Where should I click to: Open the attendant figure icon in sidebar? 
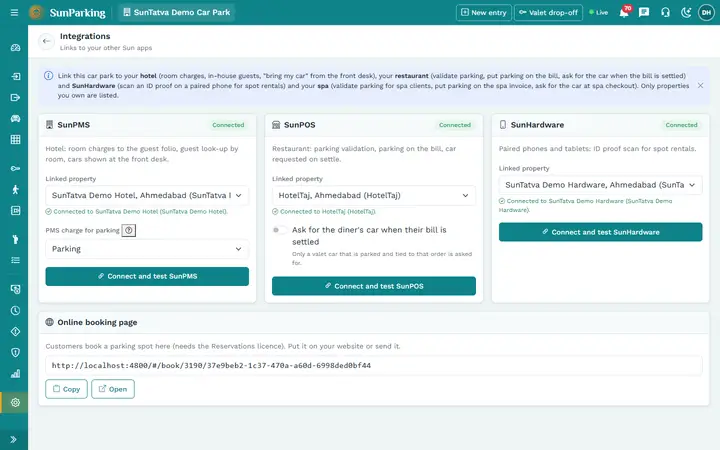[x=15, y=239]
